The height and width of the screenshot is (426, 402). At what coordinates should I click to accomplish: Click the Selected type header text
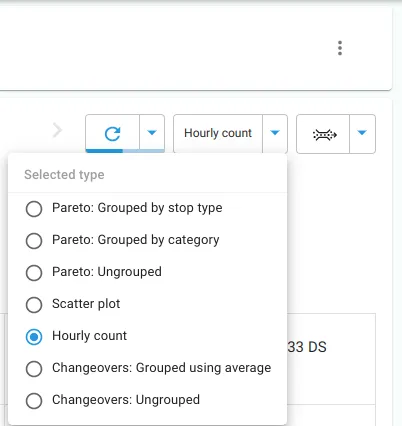[64, 175]
